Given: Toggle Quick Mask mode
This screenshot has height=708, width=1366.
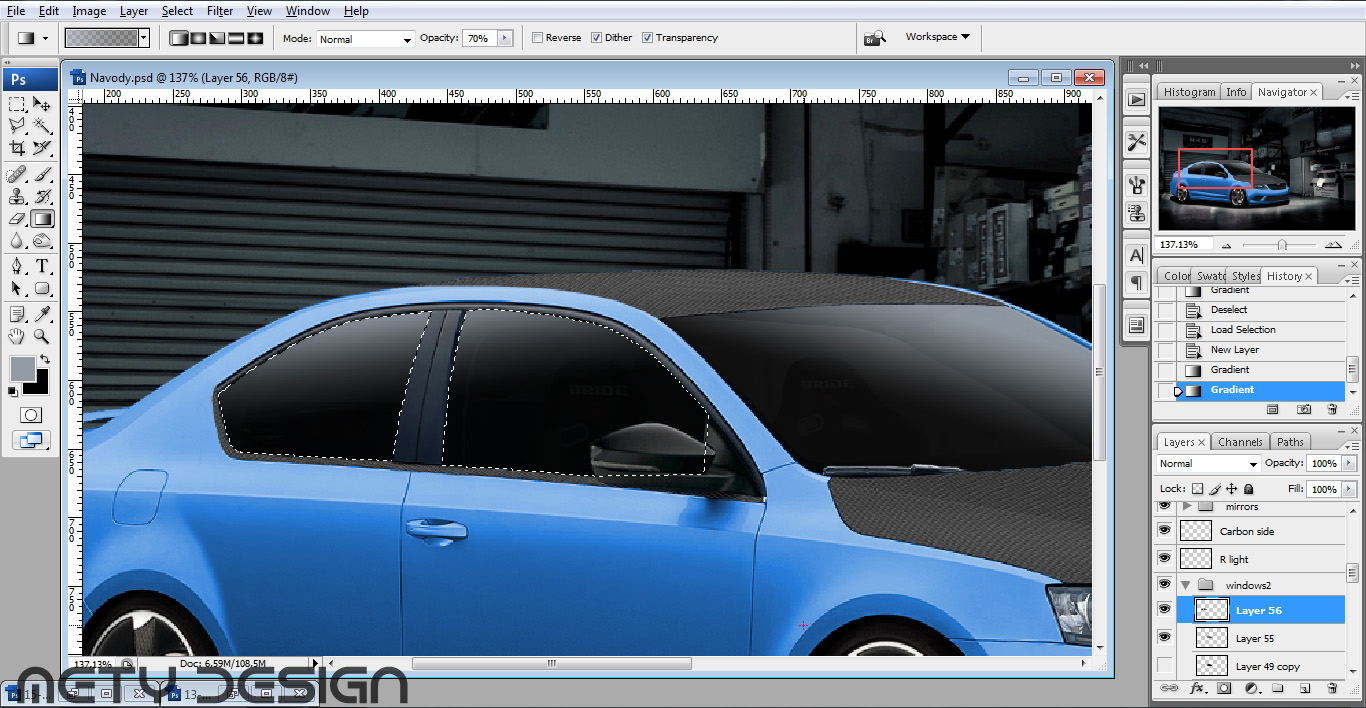Looking at the screenshot, I should click(x=31, y=414).
